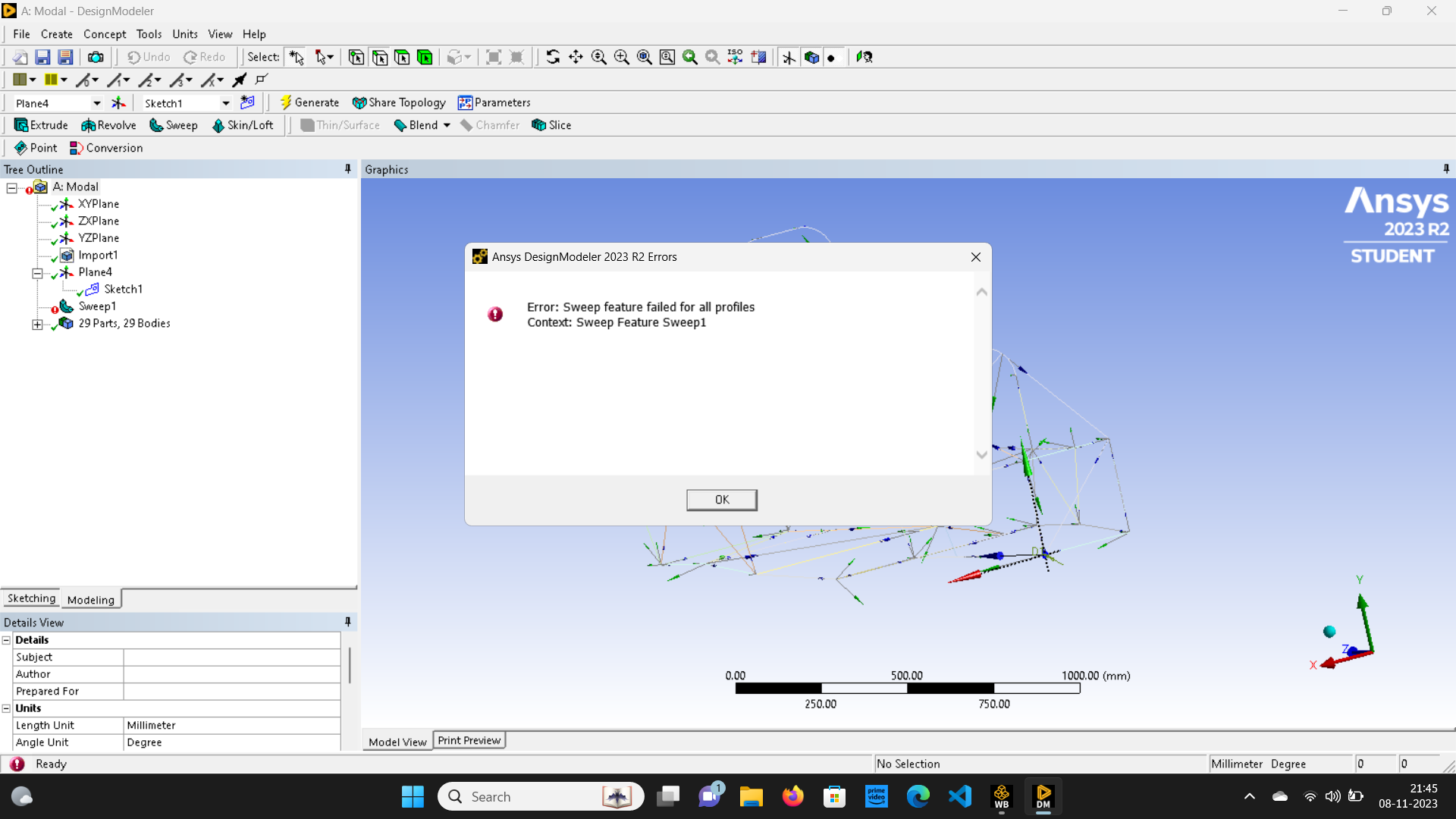Click the New Sketch icon

[x=247, y=102]
